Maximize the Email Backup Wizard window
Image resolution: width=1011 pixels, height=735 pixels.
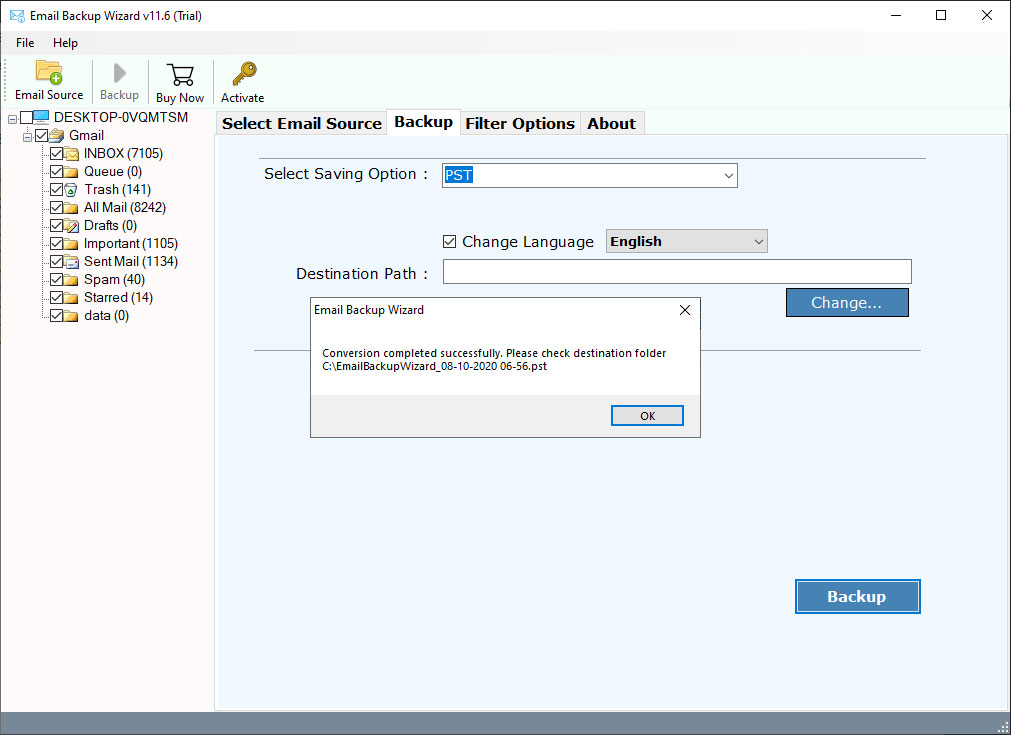pos(941,15)
